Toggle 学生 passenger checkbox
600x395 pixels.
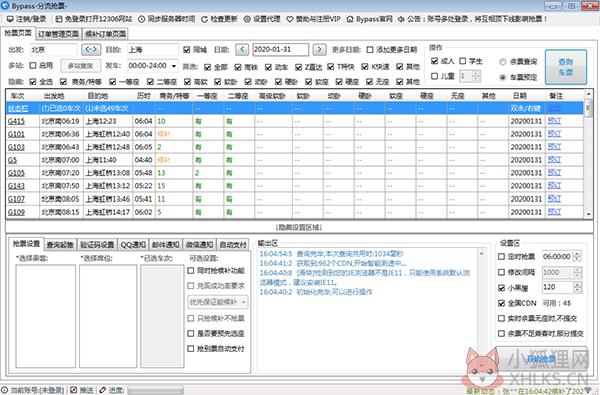click(462, 61)
